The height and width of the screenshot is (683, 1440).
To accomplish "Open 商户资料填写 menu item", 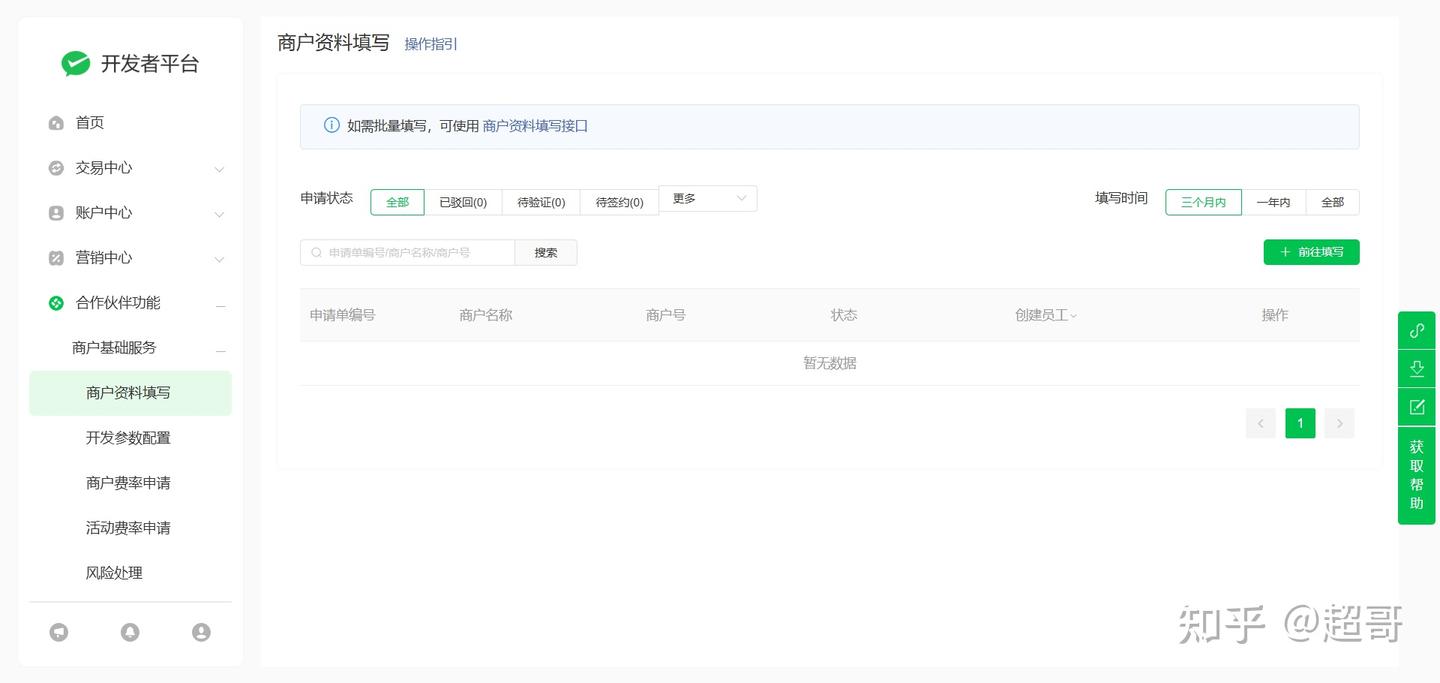I will (130, 393).
